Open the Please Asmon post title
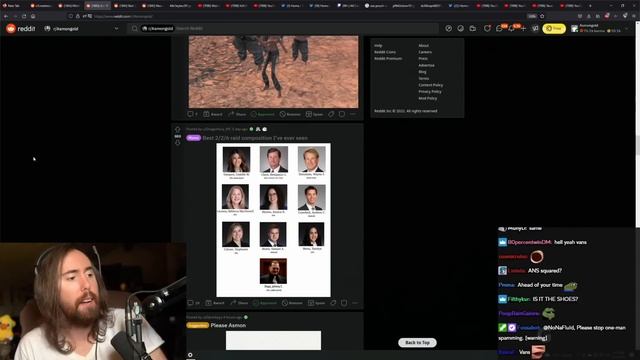The width and height of the screenshot is (640, 360). (x=228, y=325)
